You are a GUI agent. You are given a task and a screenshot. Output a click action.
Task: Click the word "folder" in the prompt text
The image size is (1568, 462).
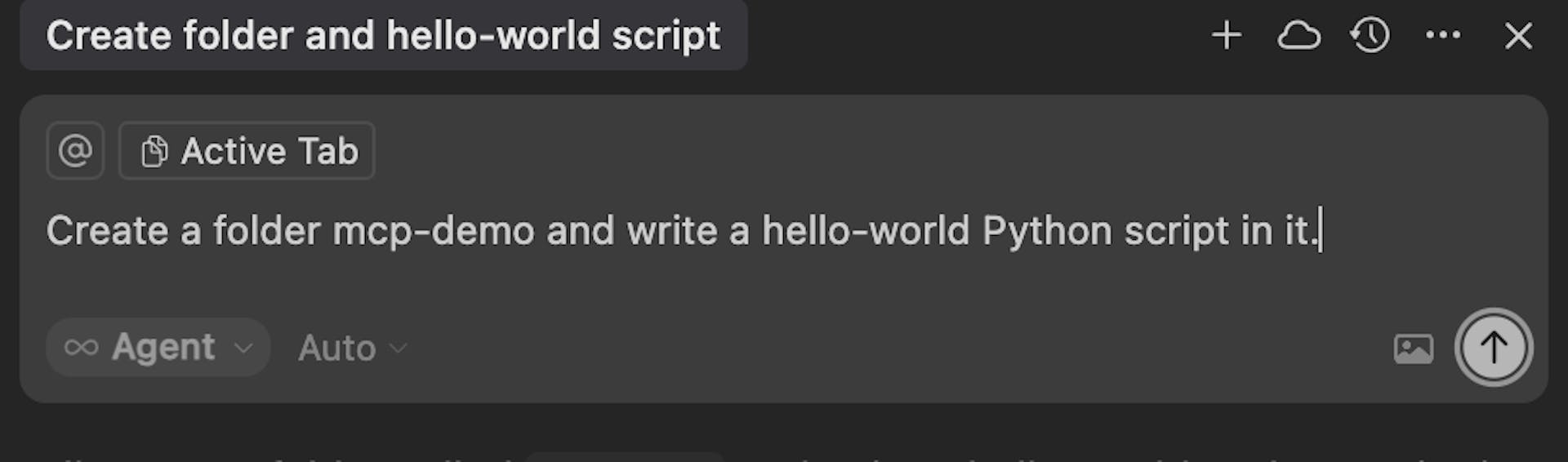pos(266,231)
